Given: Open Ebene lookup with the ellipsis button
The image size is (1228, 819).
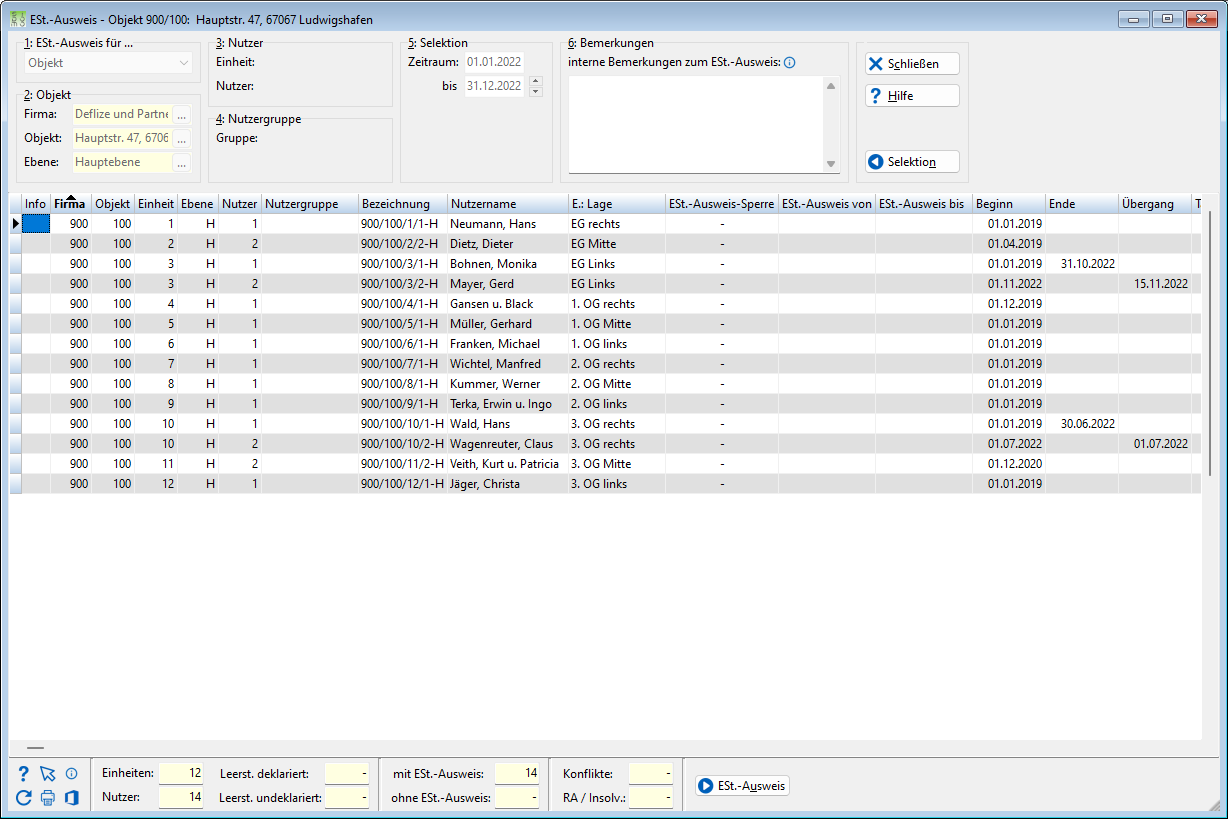Looking at the screenshot, I should point(181,163).
